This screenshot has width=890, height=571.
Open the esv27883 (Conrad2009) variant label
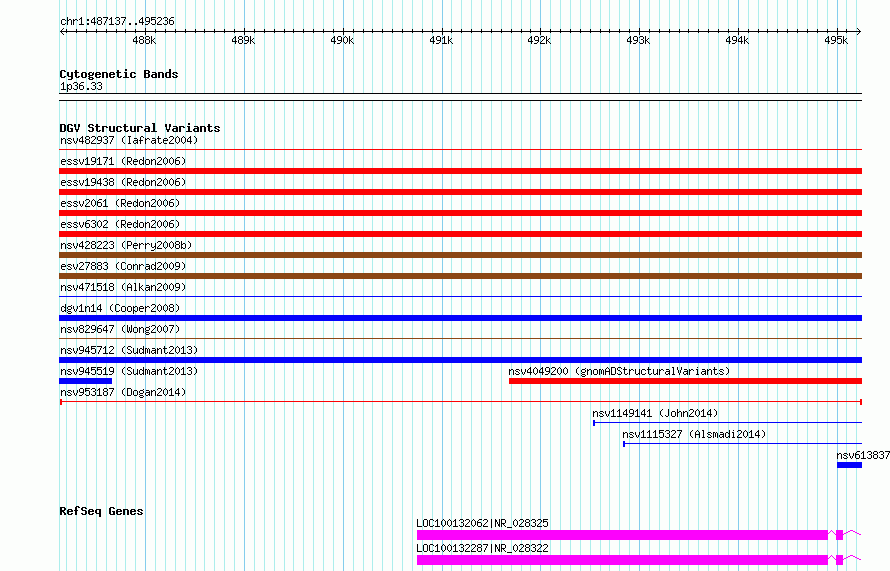[x=123, y=266]
